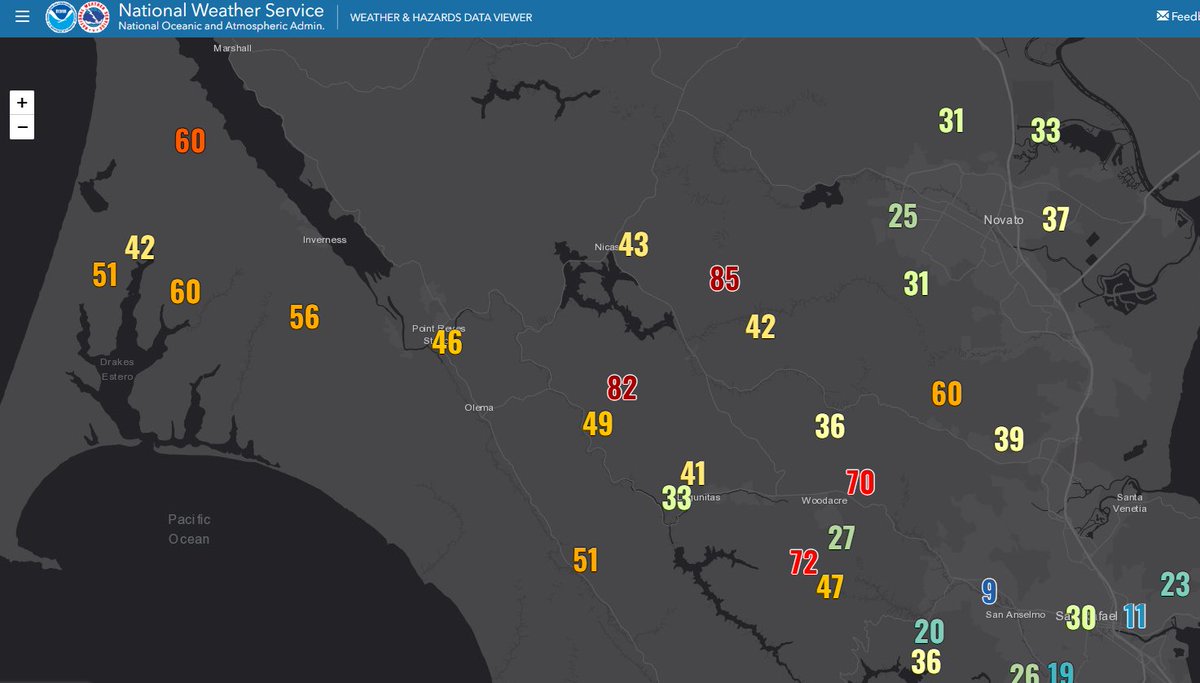
Task: Click the envelope icon beside Feedback
Action: (1162, 17)
